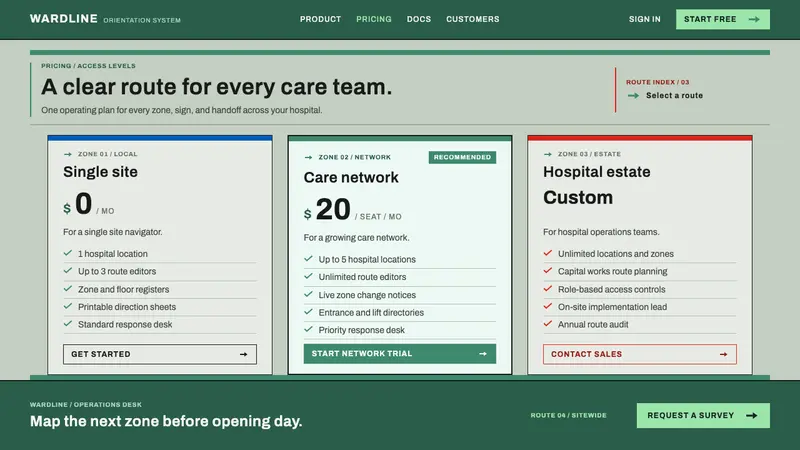Viewport: 800px width, 450px height.
Task: Click the 'Live zone change notices' feature text
Action: pos(367,295)
